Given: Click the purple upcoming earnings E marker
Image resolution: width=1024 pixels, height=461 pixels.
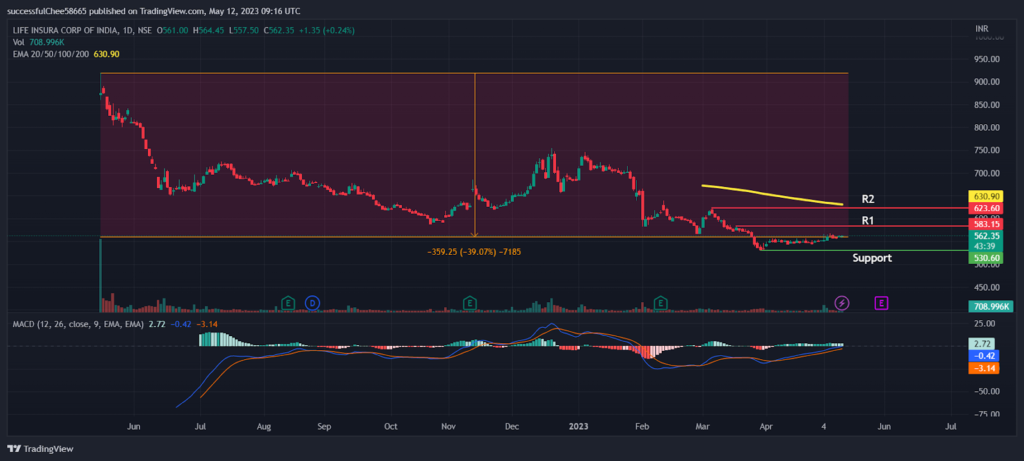Looking at the screenshot, I should (882, 302).
